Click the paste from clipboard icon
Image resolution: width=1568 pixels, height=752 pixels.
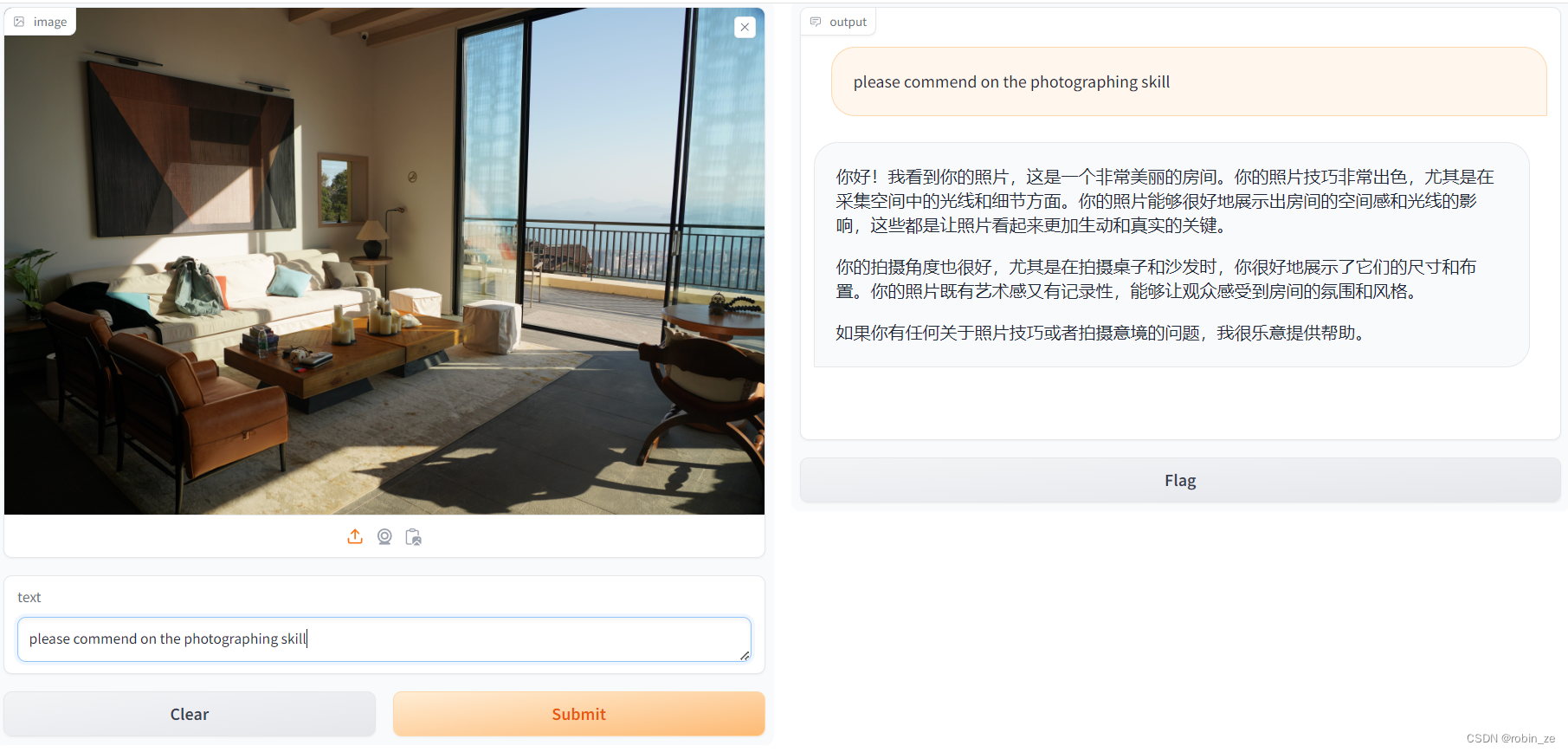click(414, 537)
